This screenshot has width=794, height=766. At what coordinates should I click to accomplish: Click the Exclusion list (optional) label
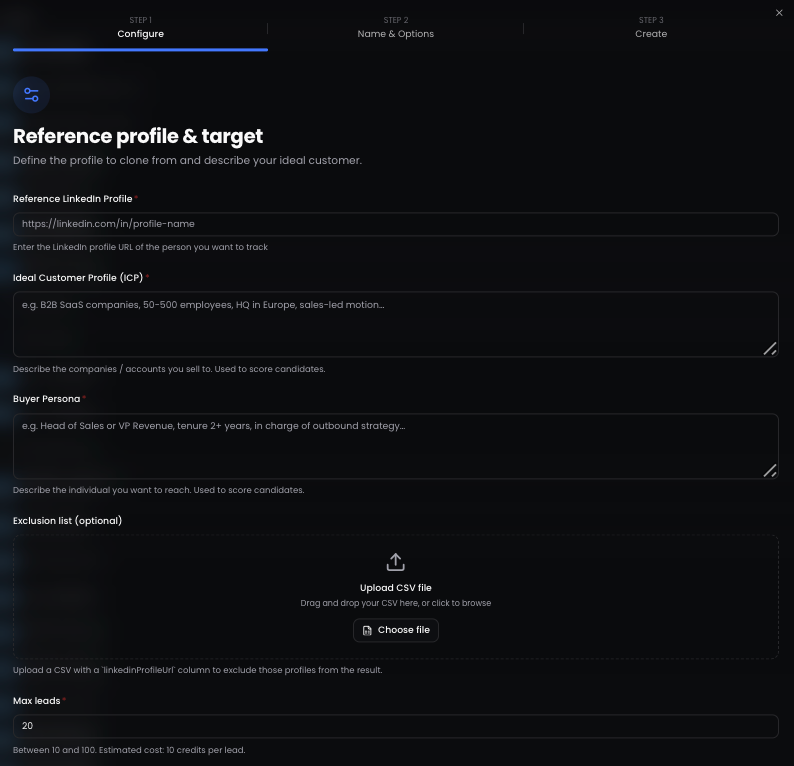[x=67, y=520]
